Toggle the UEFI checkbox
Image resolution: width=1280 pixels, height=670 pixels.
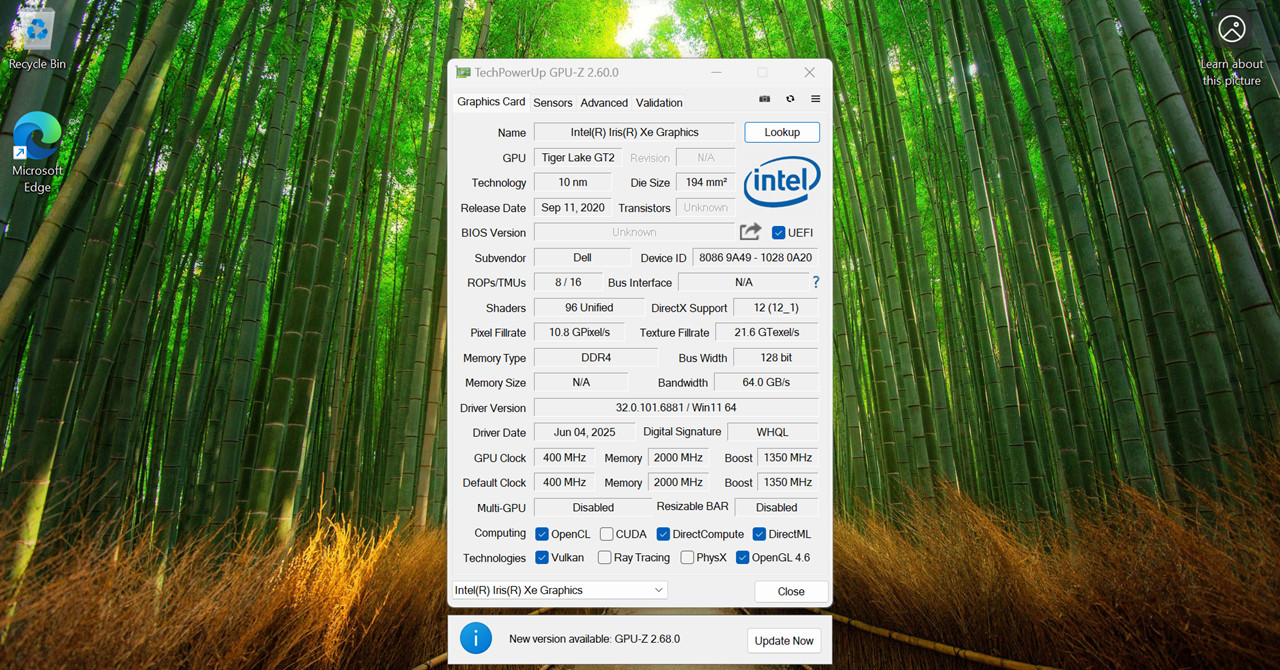(778, 233)
